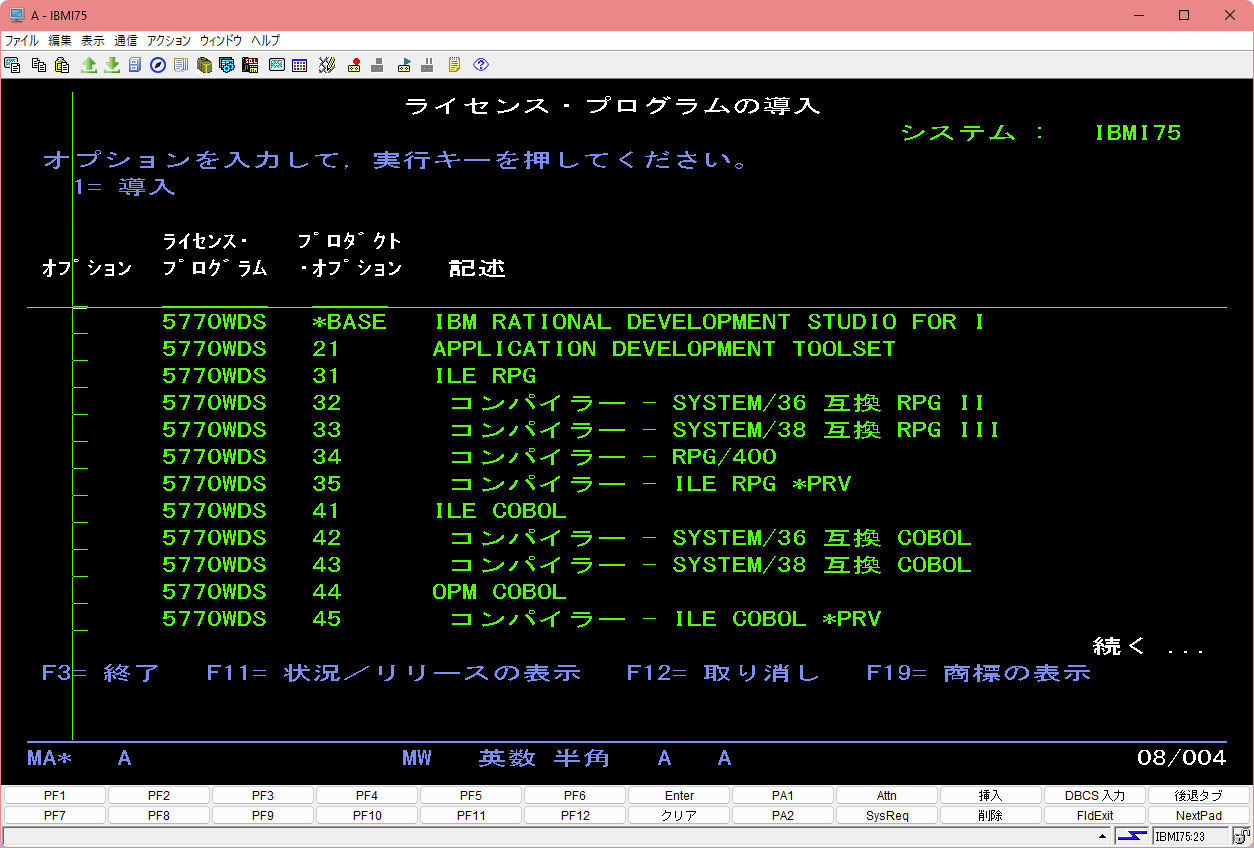Open the アクション menu
Screen dimensions: 1254x848
(x=169, y=41)
